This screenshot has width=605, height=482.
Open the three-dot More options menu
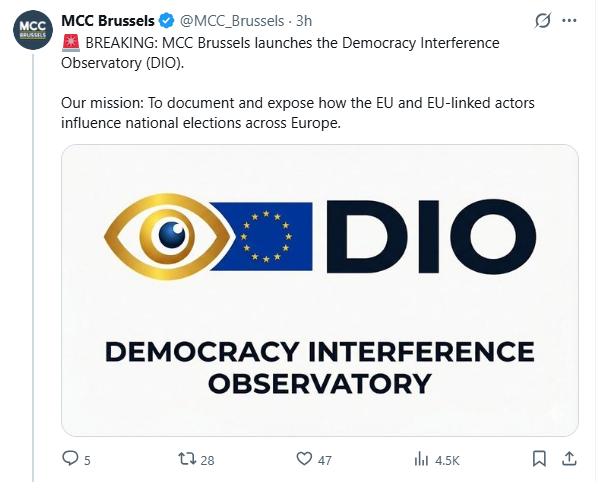click(570, 21)
